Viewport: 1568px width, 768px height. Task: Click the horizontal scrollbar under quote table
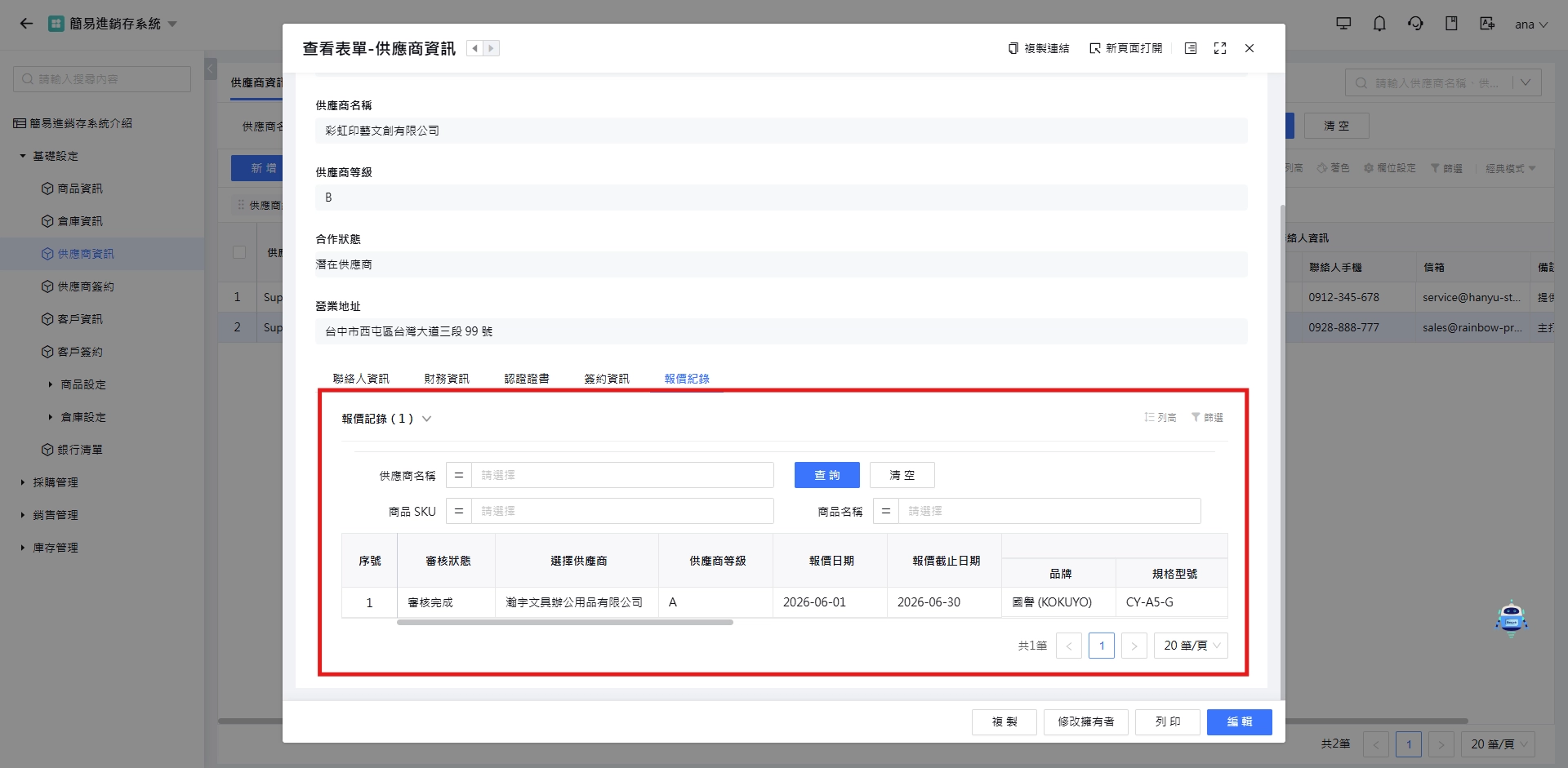[x=565, y=623]
